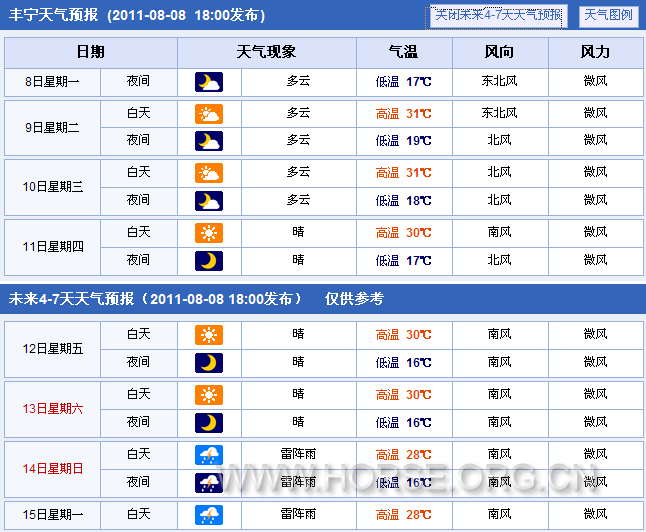Click the 关闭未来4-7天天气预报 button
The width and height of the screenshot is (646, 532).
499,16
